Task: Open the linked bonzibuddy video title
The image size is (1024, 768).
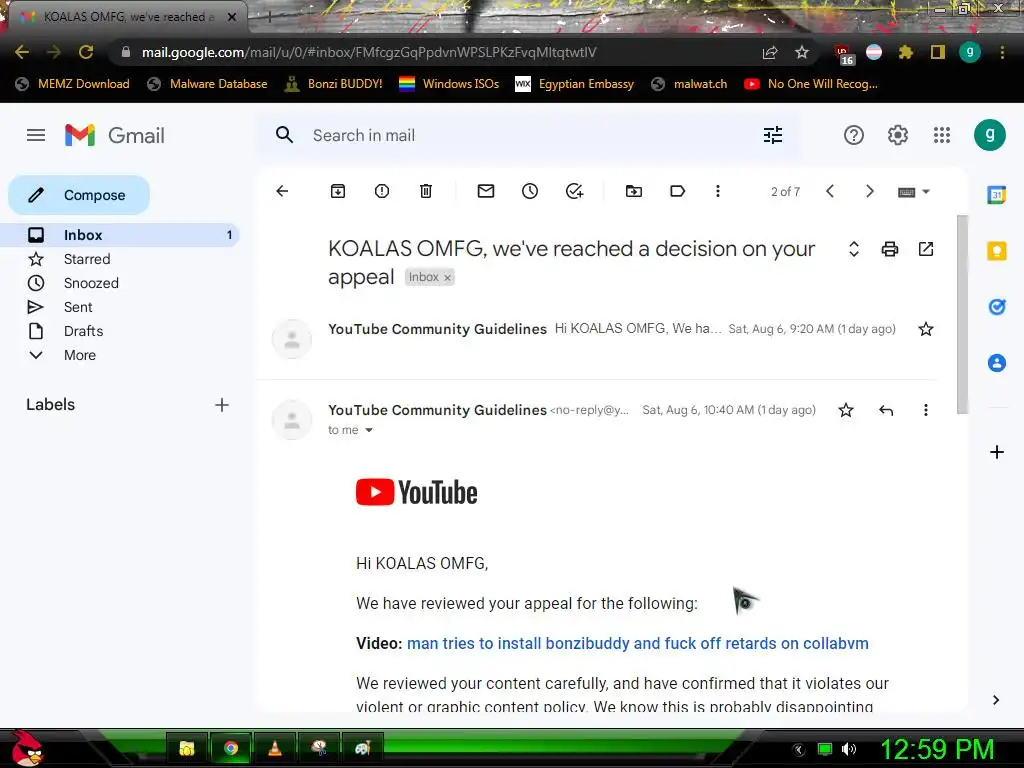Action: pos(637,643)
